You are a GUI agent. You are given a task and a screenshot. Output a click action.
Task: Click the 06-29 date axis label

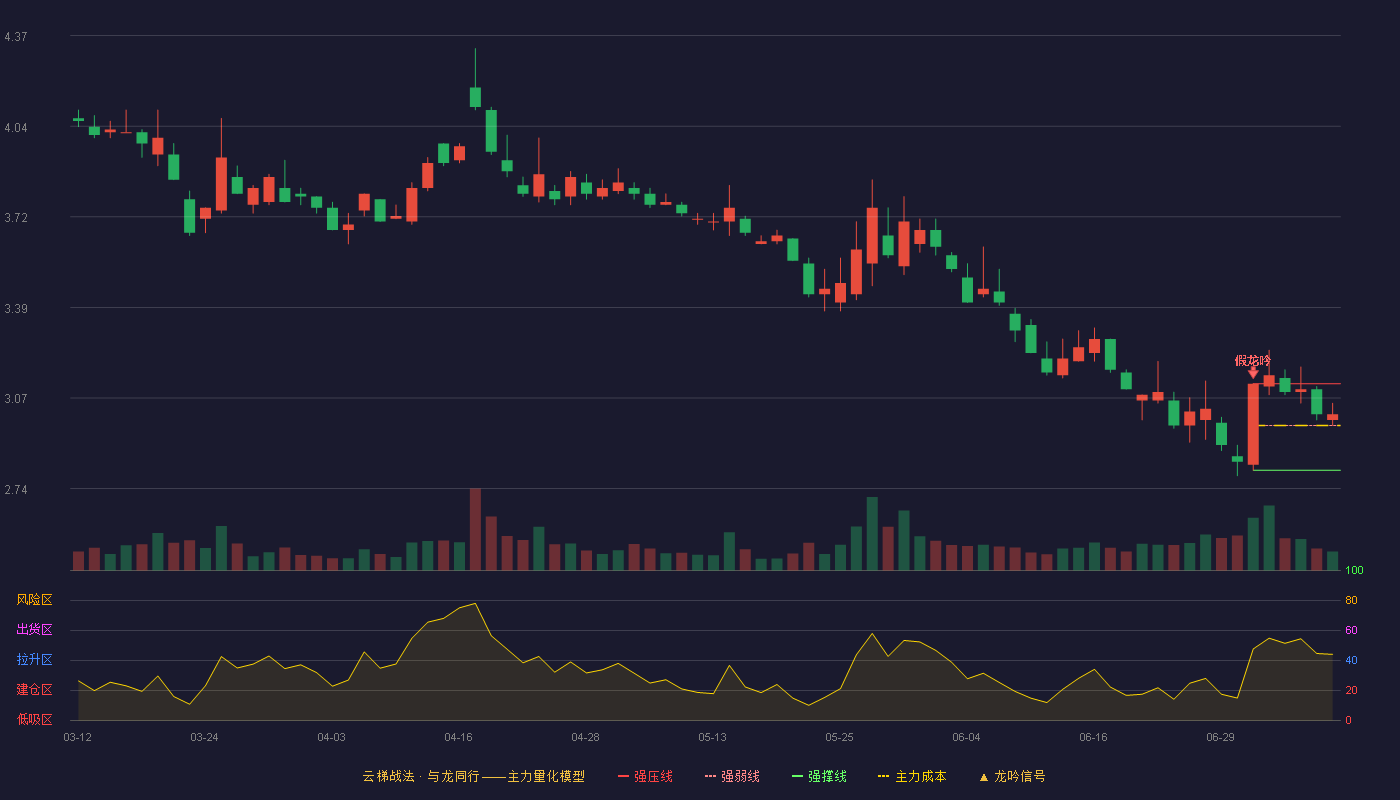pos(1220,737)
